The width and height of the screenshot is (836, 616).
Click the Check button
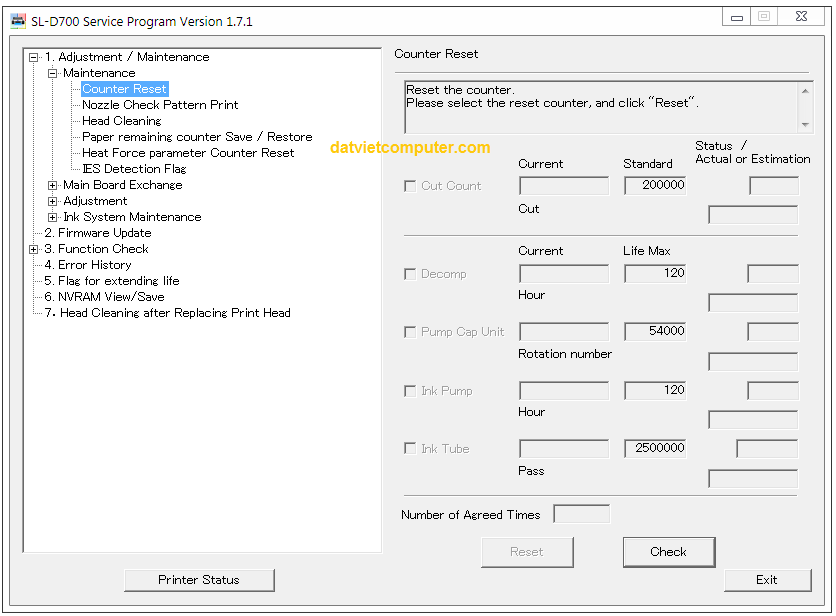668,552
